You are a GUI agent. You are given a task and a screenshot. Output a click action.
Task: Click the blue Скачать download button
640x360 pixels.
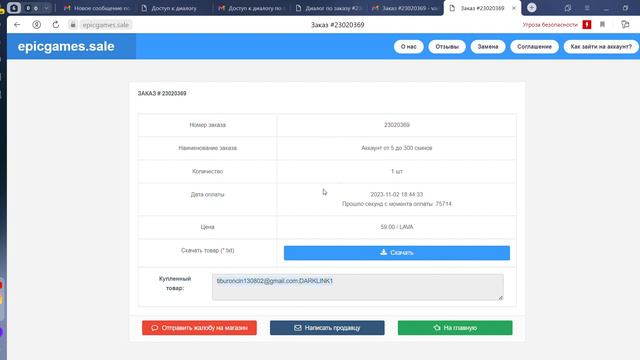[x=397, y=253]
